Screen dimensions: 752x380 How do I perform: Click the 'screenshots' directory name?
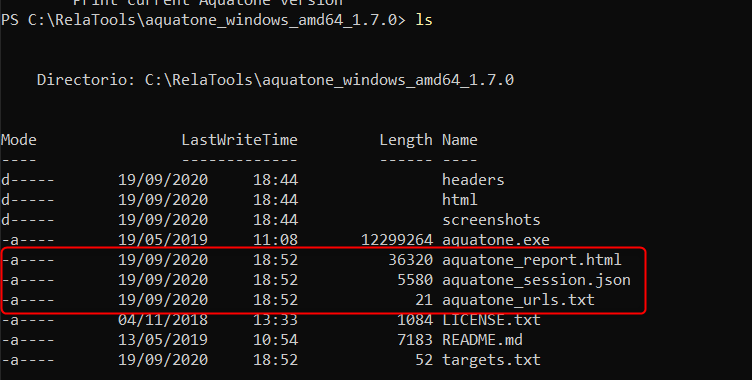point(491,220)
